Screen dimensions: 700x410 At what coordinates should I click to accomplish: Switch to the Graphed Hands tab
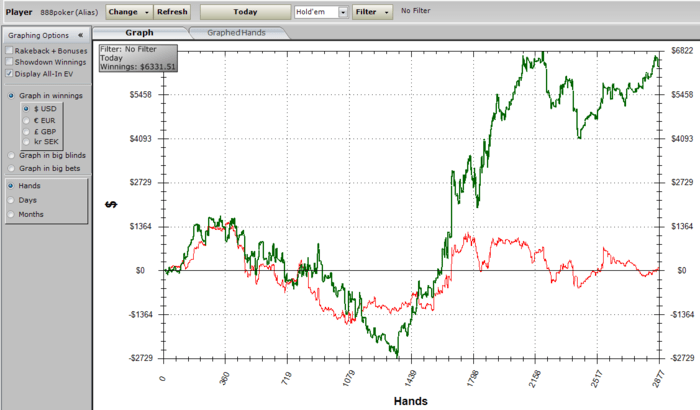pos(236,33)
